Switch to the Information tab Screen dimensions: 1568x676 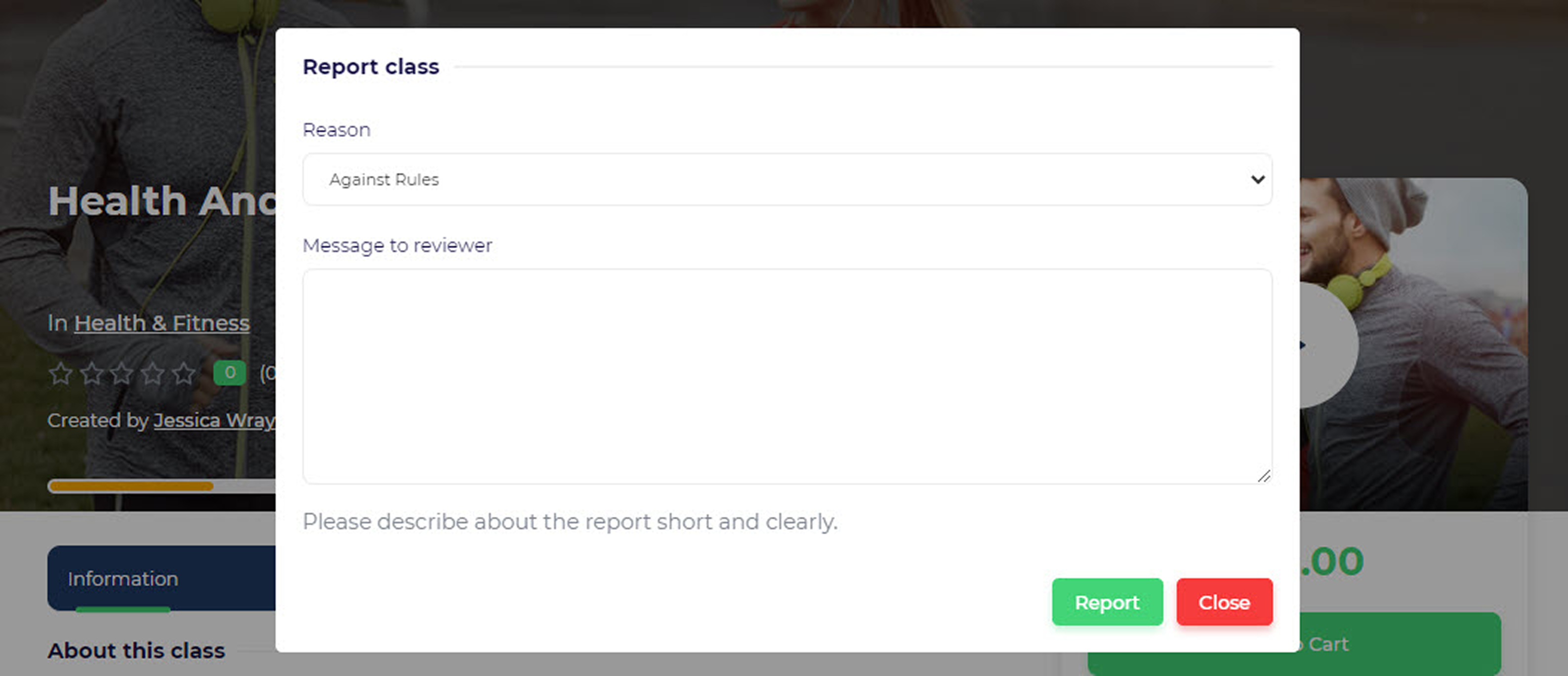[123, 579]
